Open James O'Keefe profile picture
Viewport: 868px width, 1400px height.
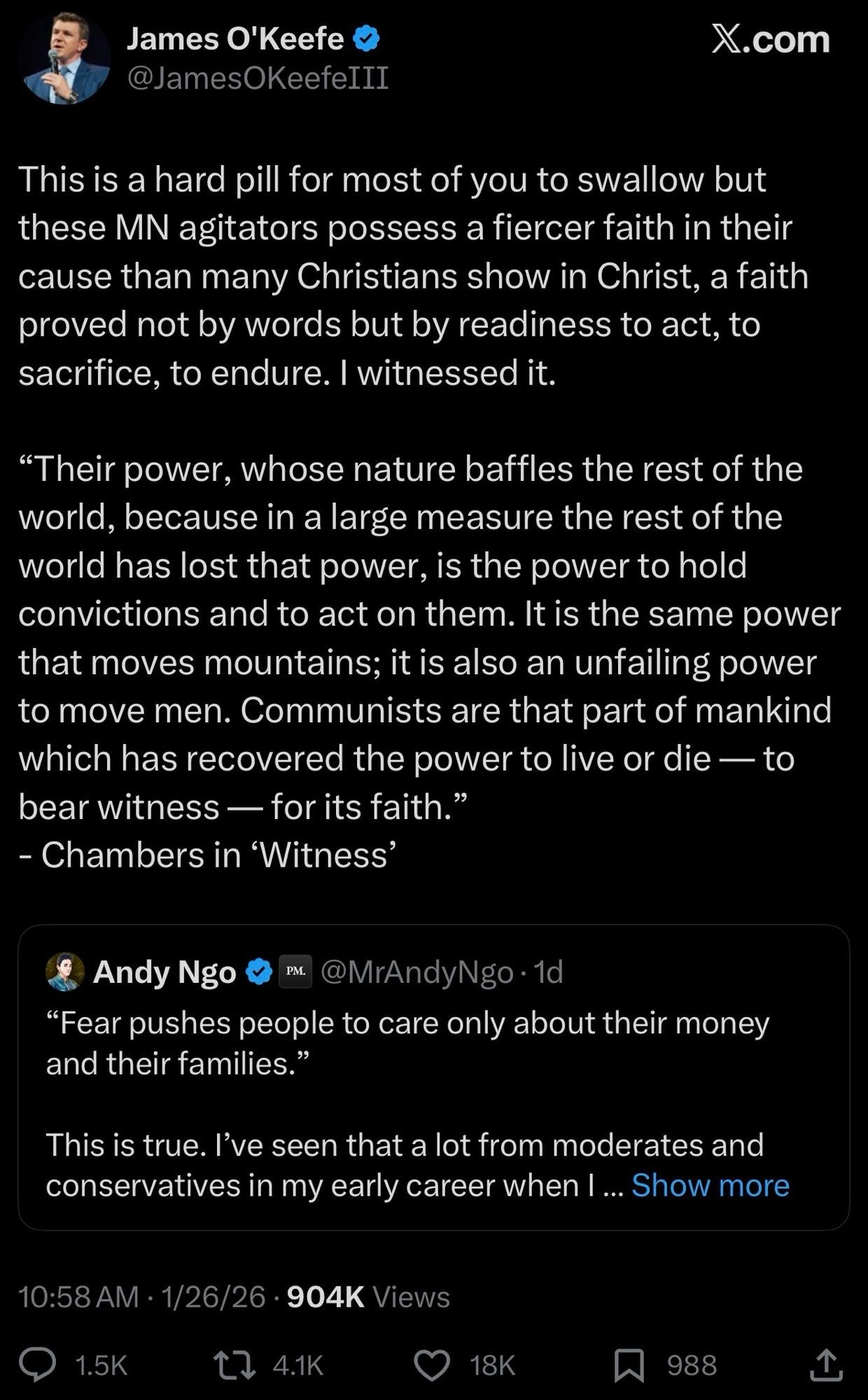pos(64,59)
